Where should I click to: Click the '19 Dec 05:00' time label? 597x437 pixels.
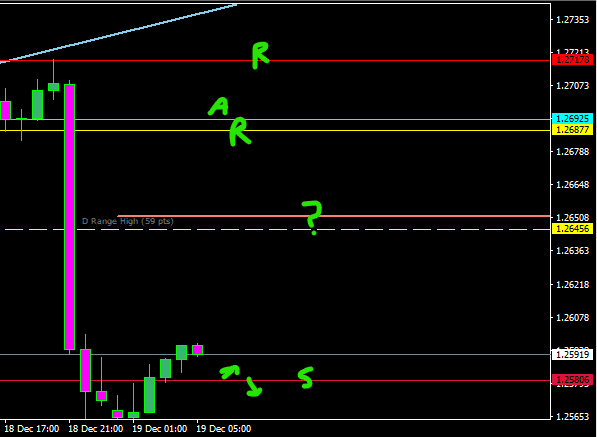(224, 429)
